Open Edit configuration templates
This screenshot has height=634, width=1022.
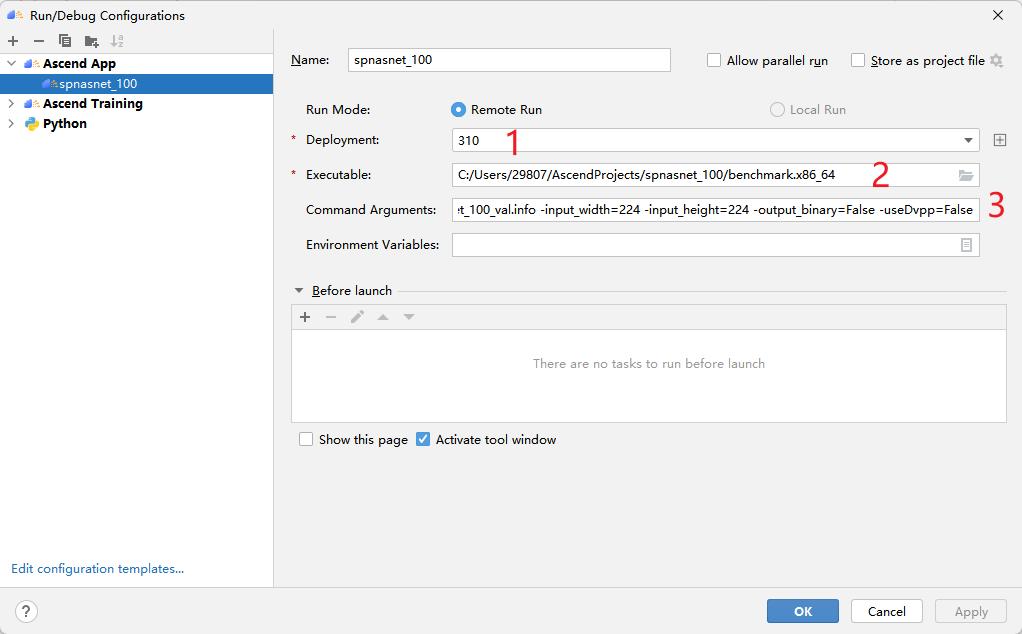pyautogui.click(x=97, y=568)
